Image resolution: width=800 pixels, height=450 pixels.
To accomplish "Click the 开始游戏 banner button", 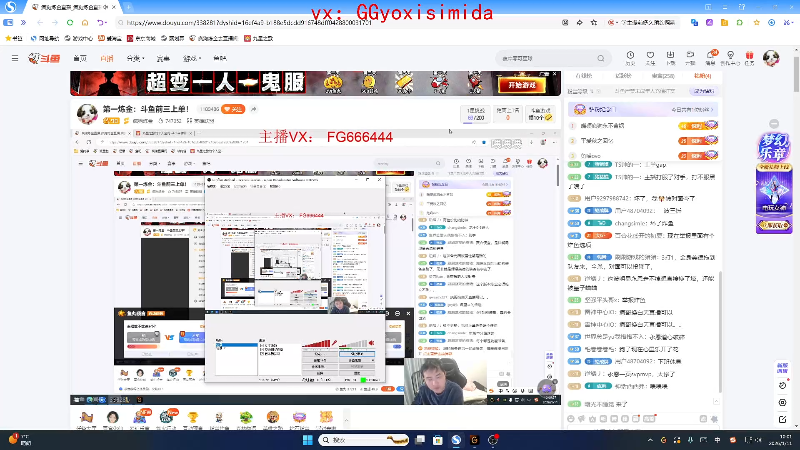I will point(521,85).
